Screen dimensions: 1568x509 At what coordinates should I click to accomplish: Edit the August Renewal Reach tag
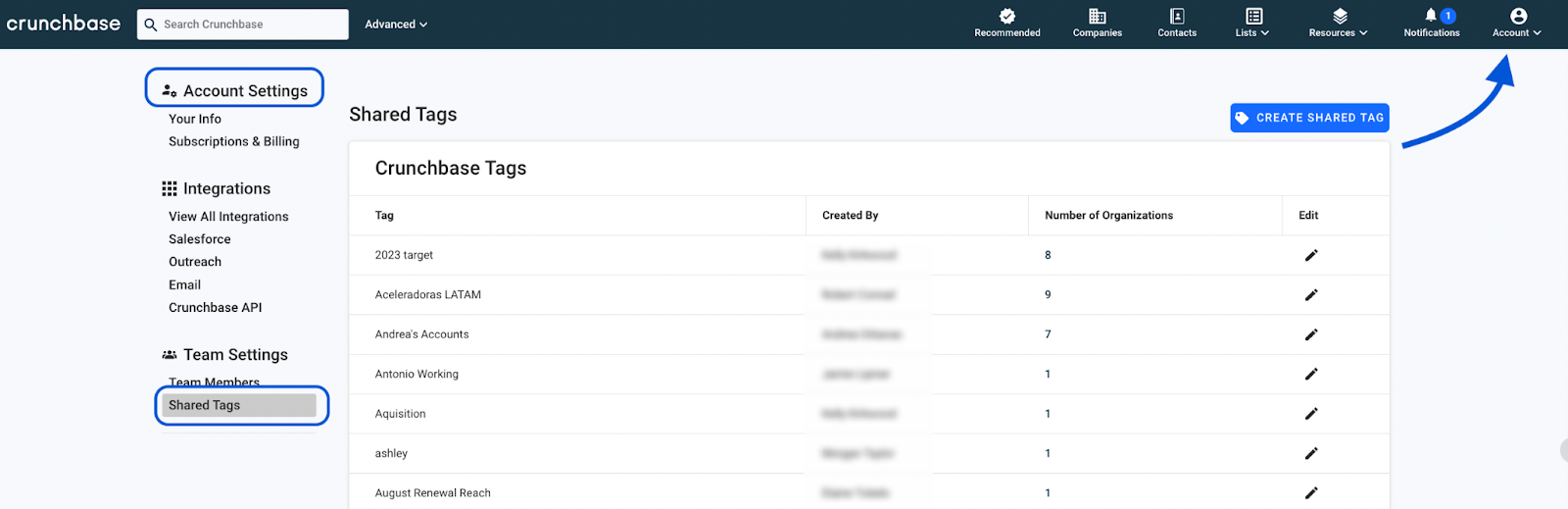click(1311, 493)
